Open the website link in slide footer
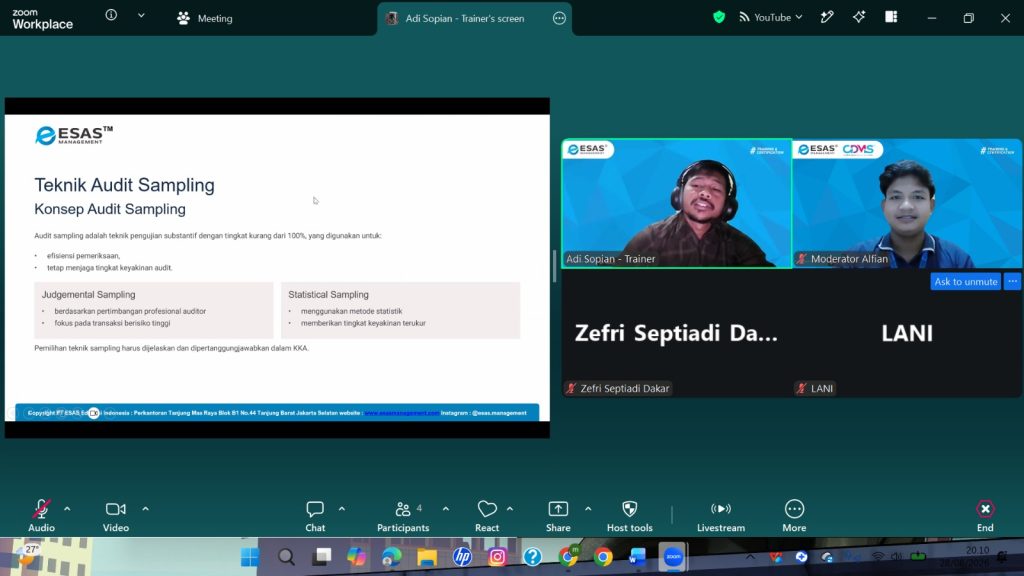This screenshot has width=1024, height=576. click(x=402, y=413)
